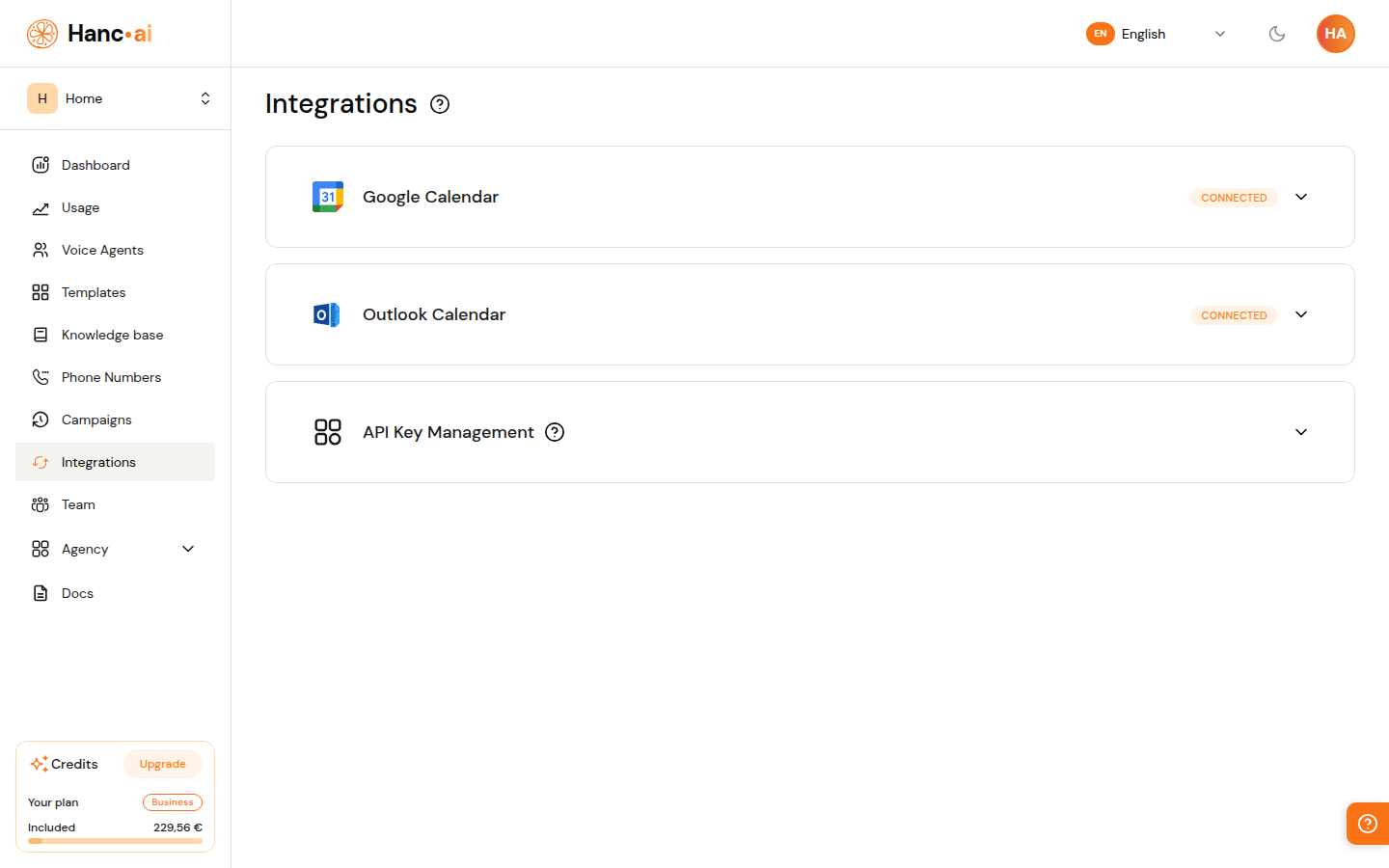The height and width of the screenshot is (868, 1389).
Task: Click the Upgrade button
Action: 162,763
